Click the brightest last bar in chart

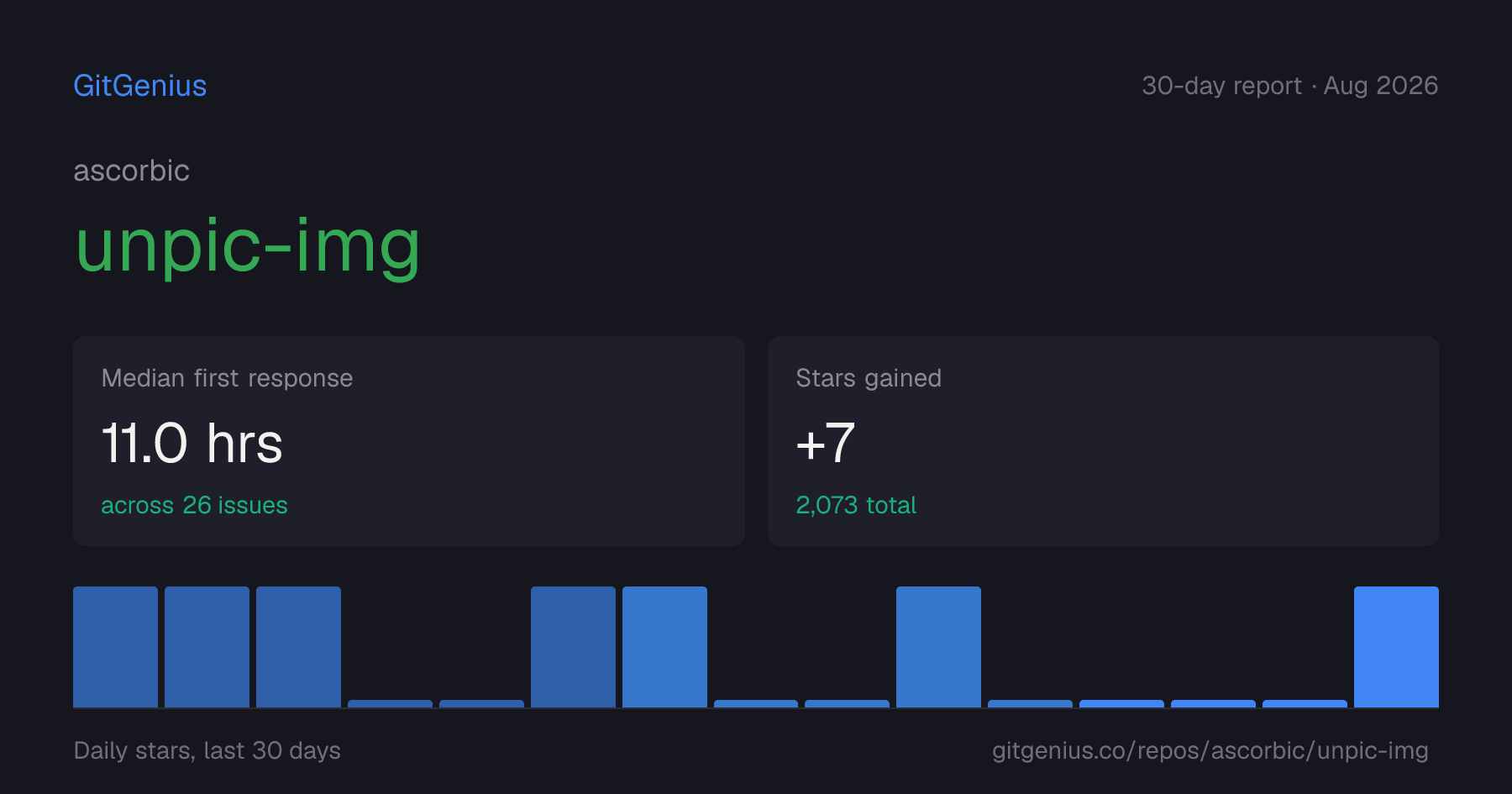point(1396,647)
